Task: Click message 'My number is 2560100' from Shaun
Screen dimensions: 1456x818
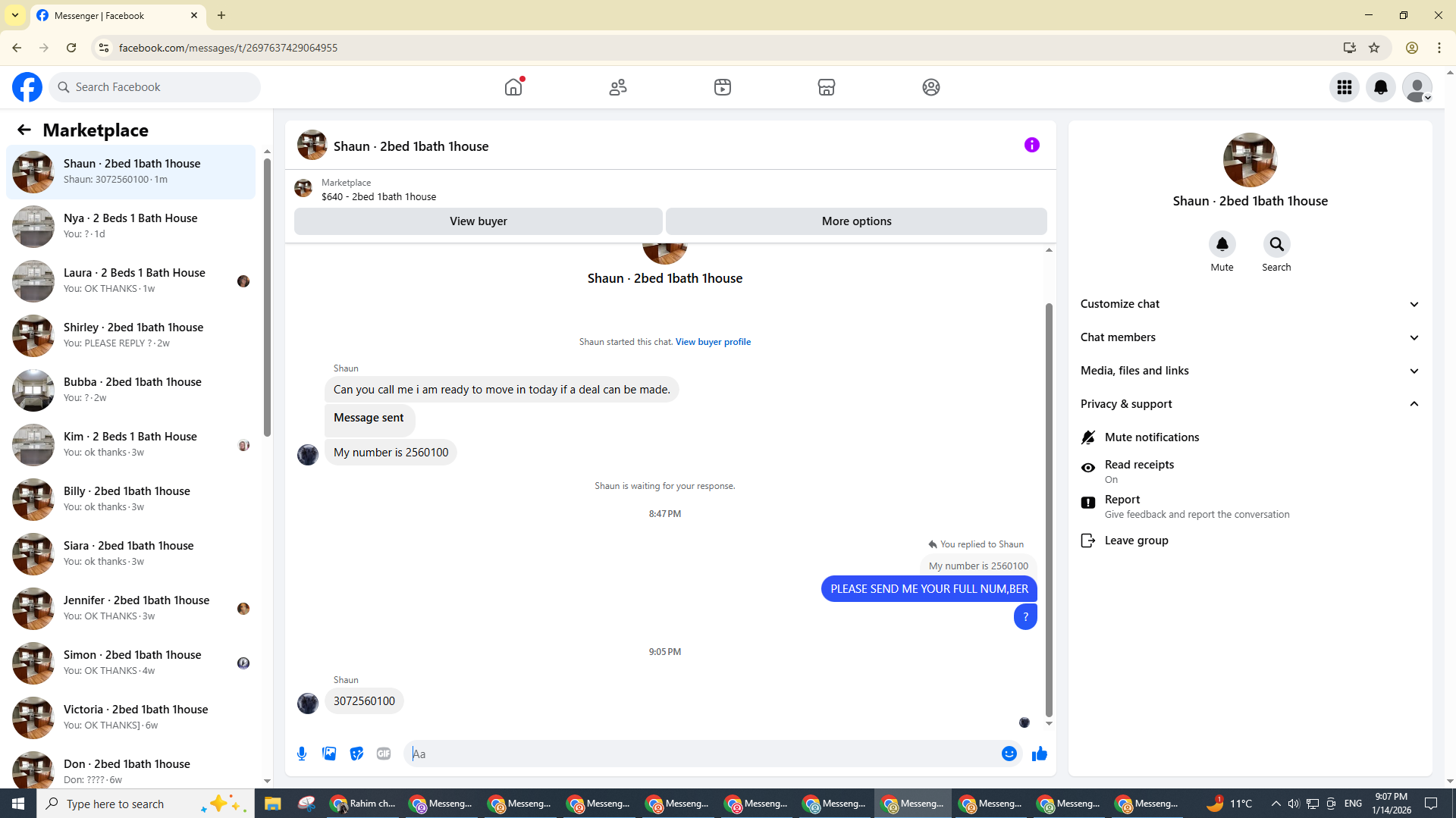Action: pyautogui.click(x=391, y=453)
